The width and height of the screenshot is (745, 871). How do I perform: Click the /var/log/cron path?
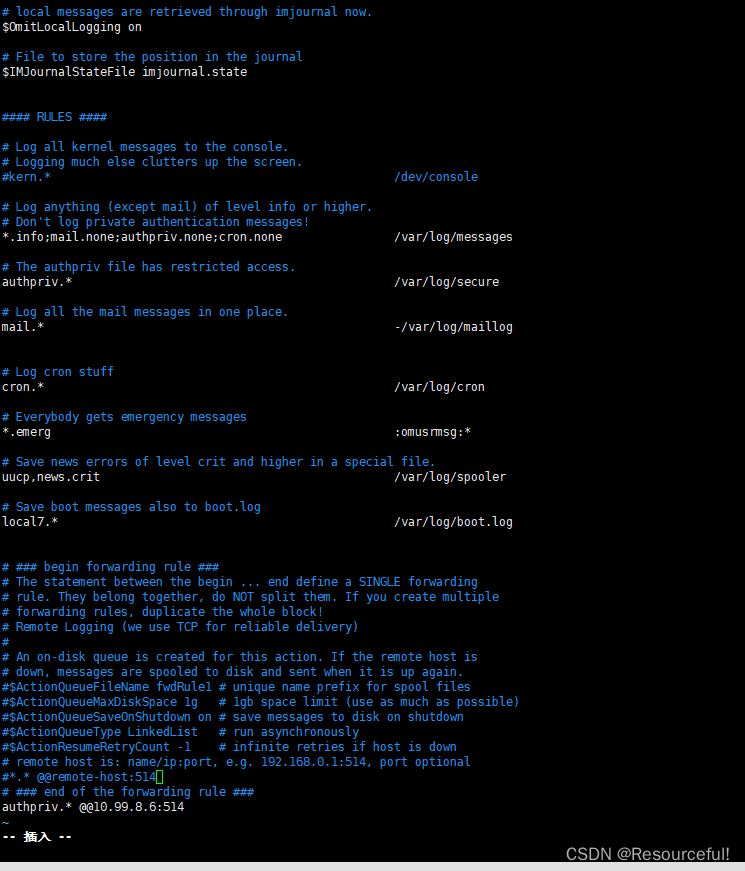pos(439,387)
